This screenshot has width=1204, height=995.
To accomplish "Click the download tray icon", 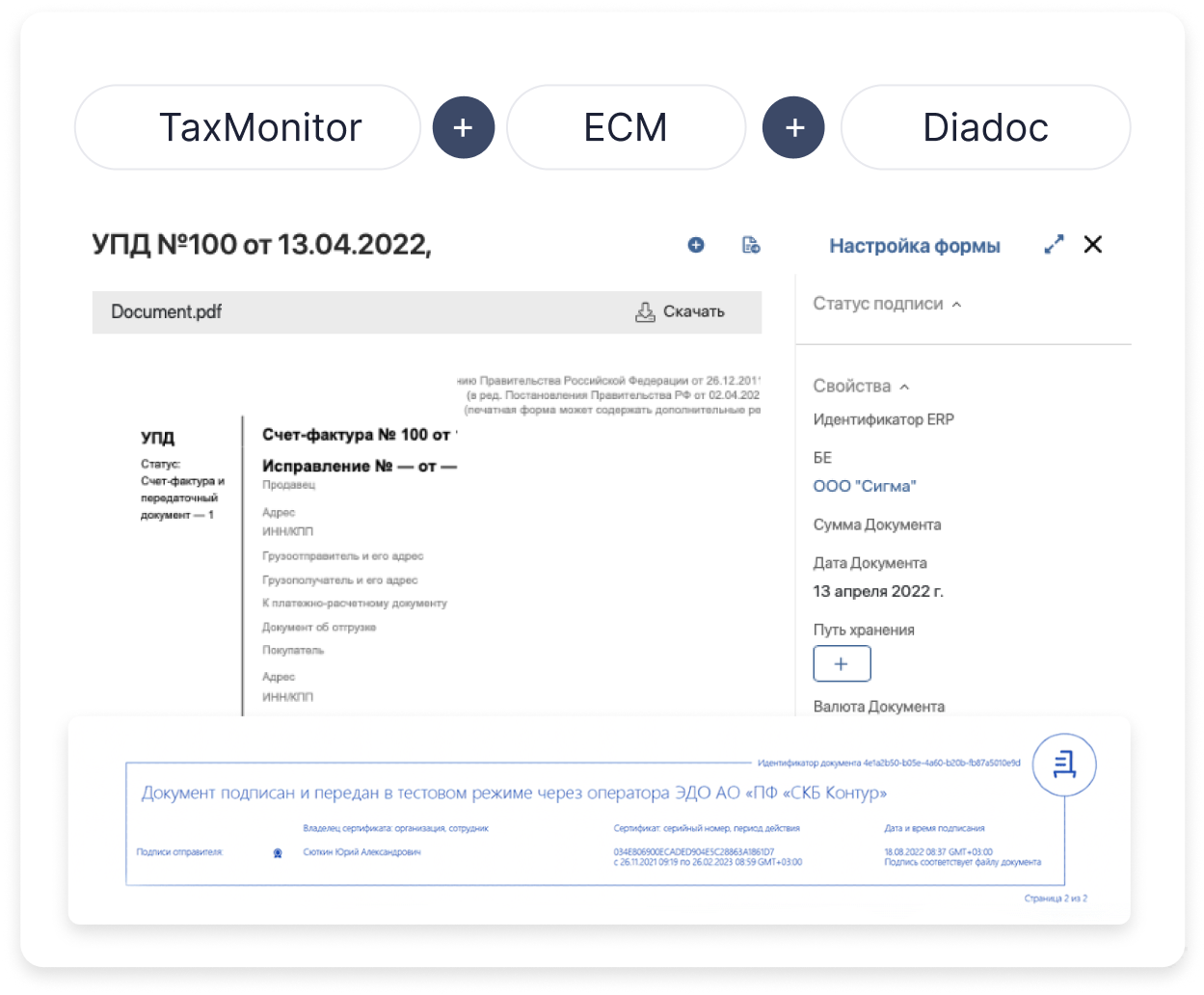I will pos(645,311).
